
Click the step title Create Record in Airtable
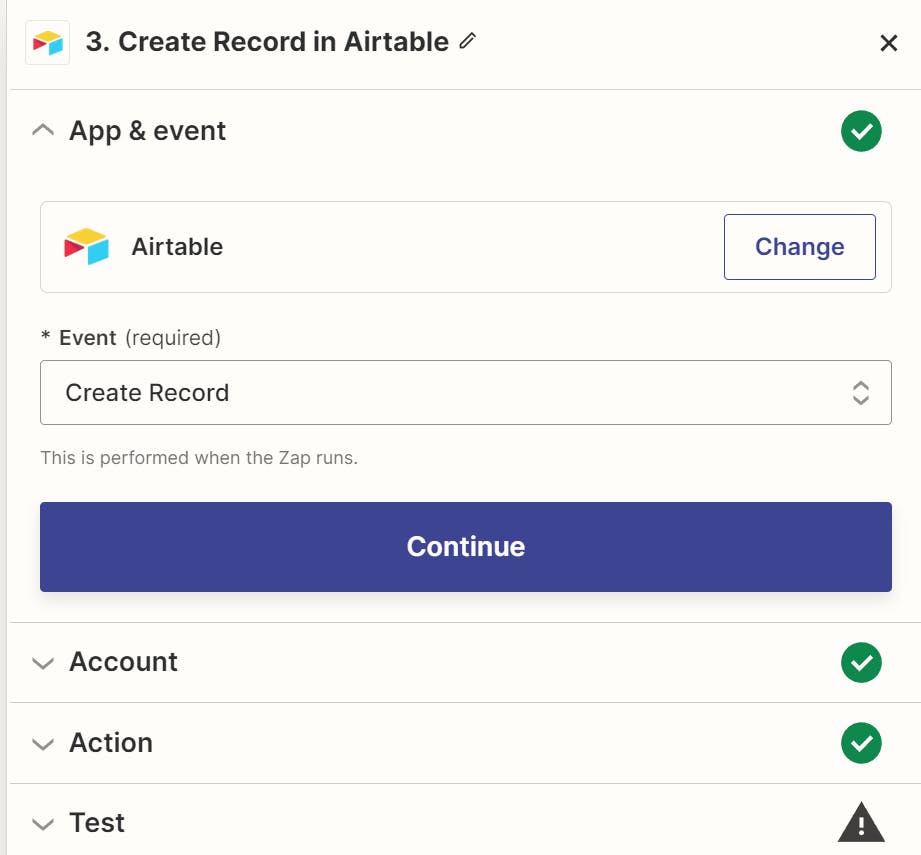[x=267, y=42]
